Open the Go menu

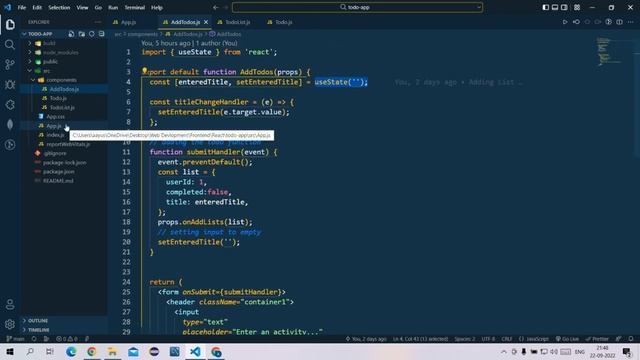click(98, 7)
